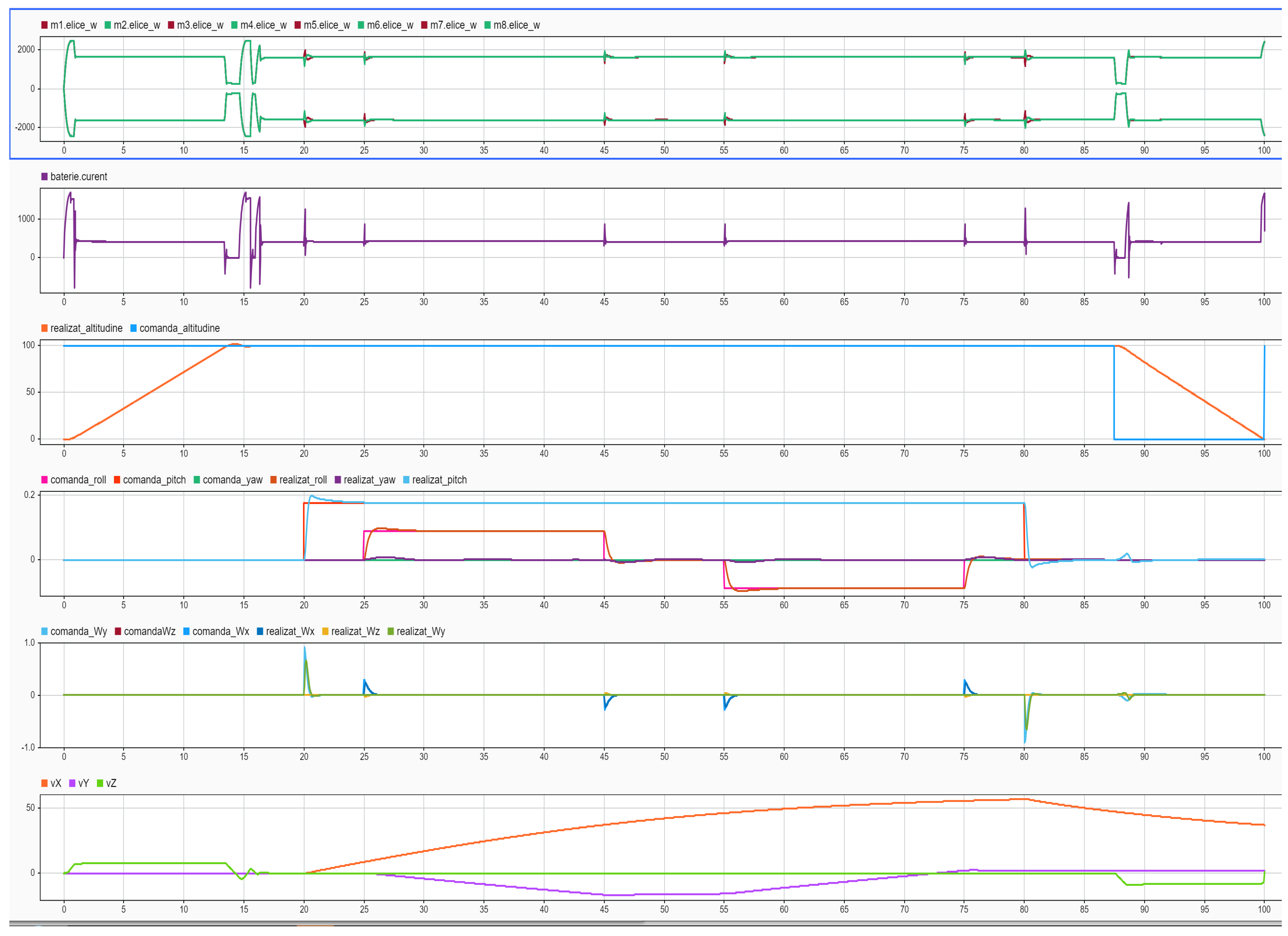Click the comanda_altitudine legend swatch icon
The image size is (1288, 936).
pos(135,328)
